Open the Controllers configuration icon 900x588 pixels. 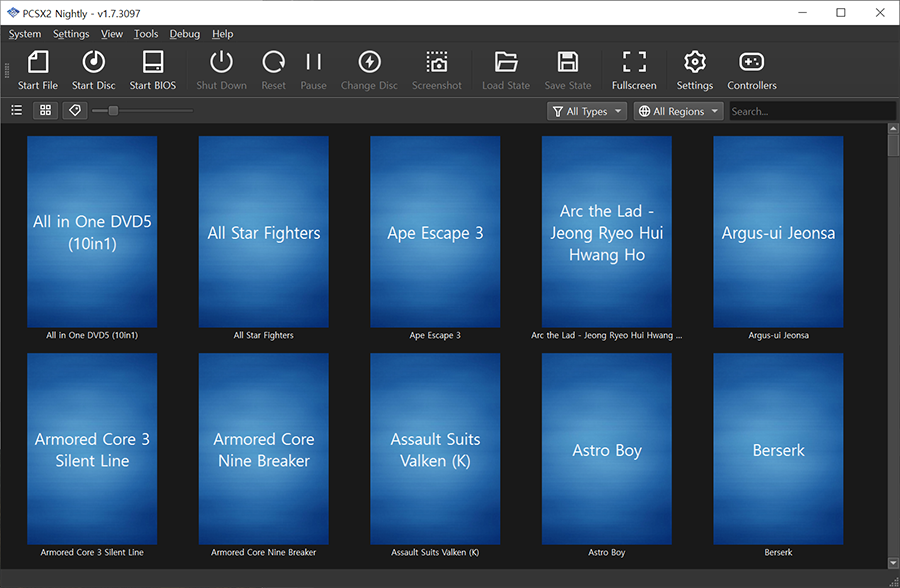(751, 70)
